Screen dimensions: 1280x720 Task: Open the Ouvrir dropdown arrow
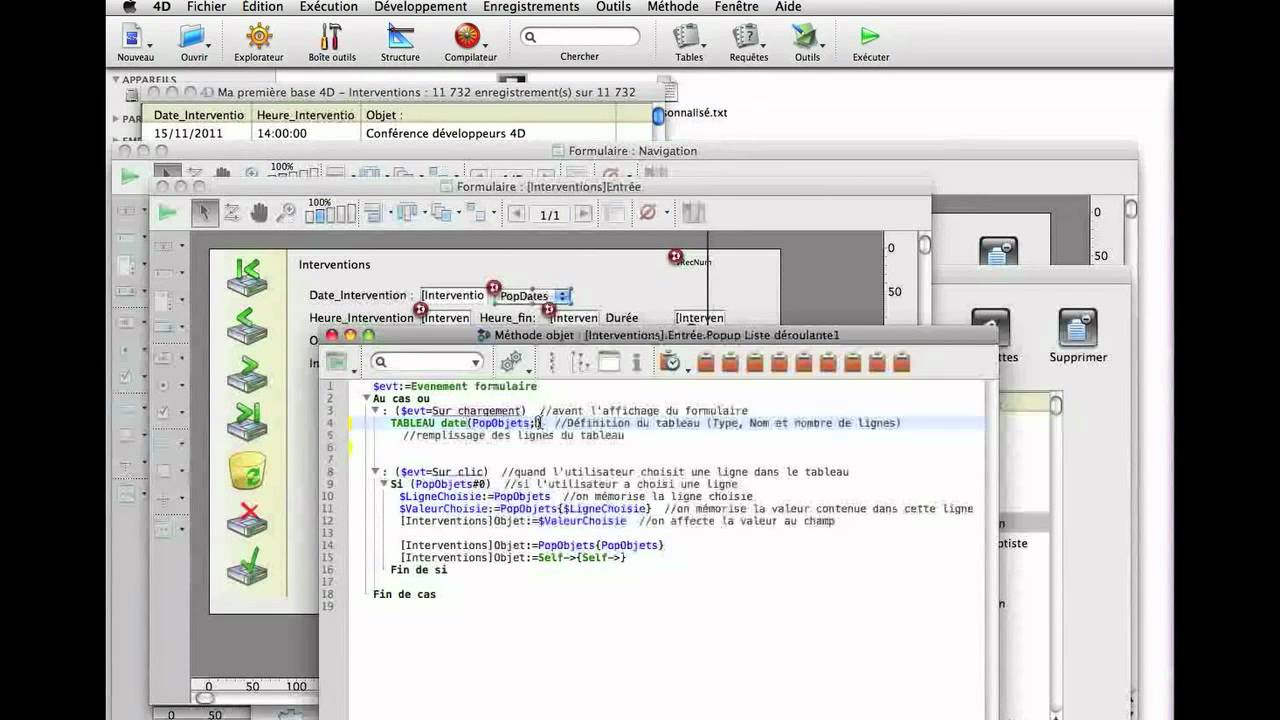[210, 45]
